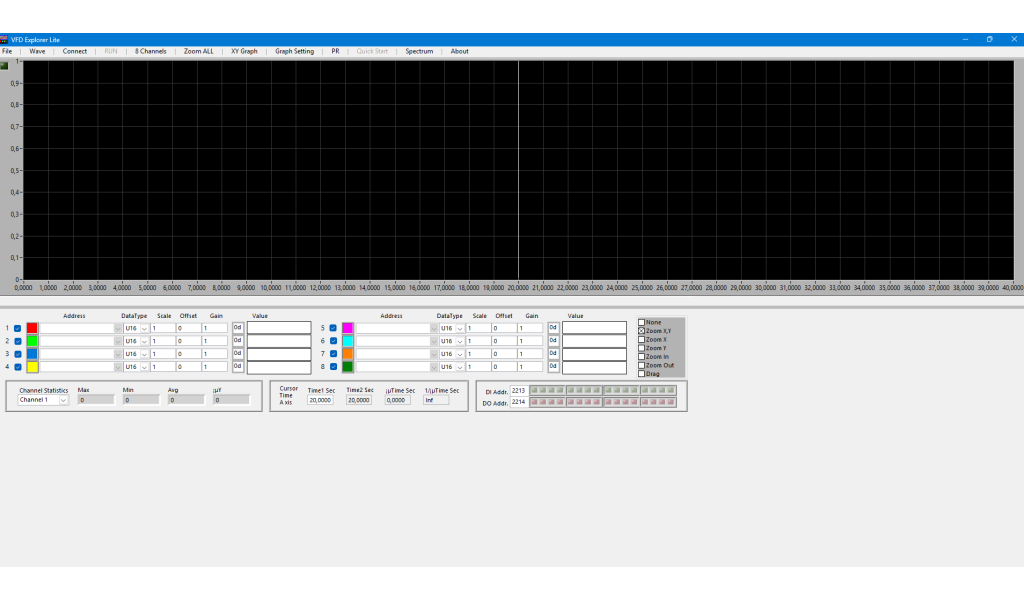Image resolution: width=1024 pixels, height=600 pixels.
Task: Open the Wave menu
Action: 37,51
